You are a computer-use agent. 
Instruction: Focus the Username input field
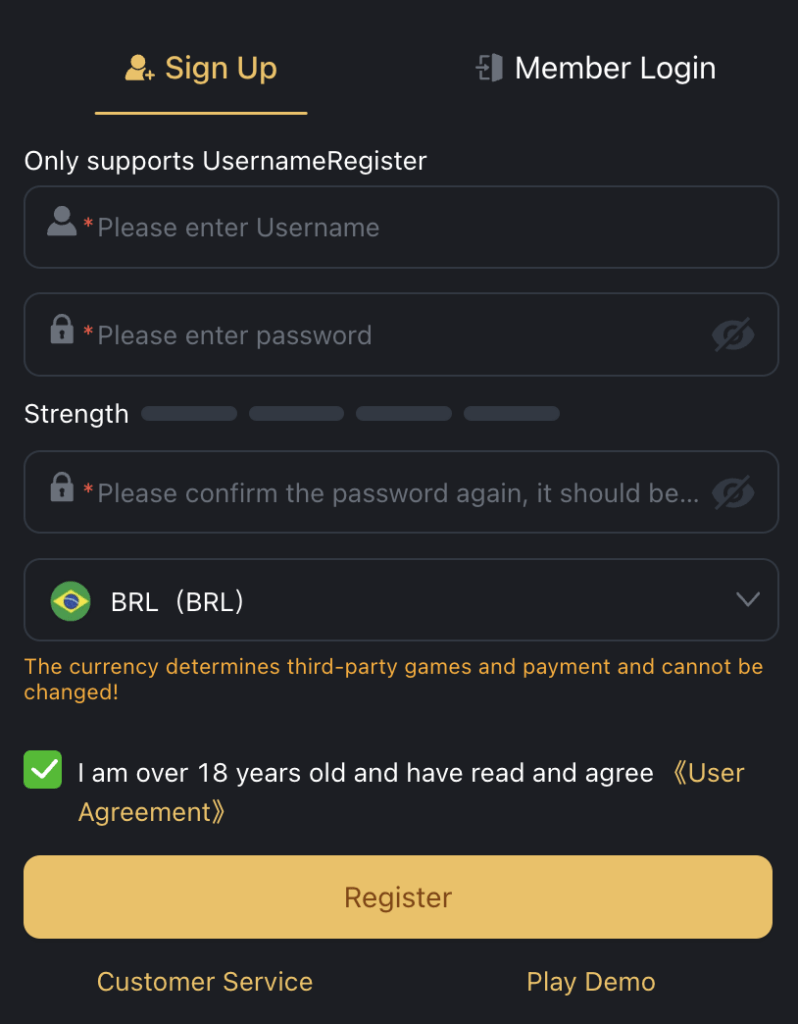(420, 228)
